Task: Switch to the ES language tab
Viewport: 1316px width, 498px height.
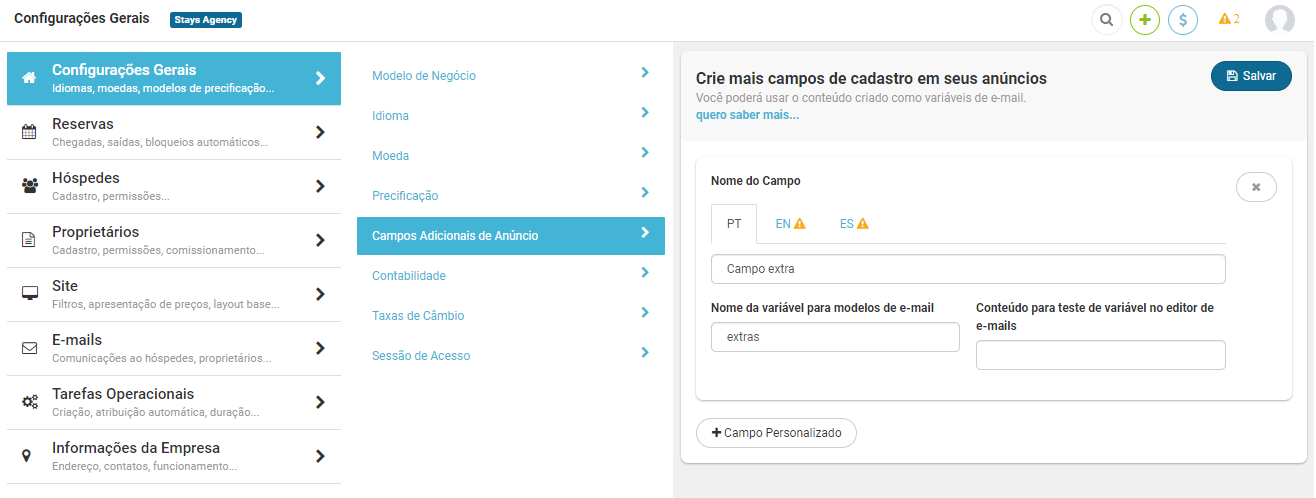Action: click(x=854, y=224)
